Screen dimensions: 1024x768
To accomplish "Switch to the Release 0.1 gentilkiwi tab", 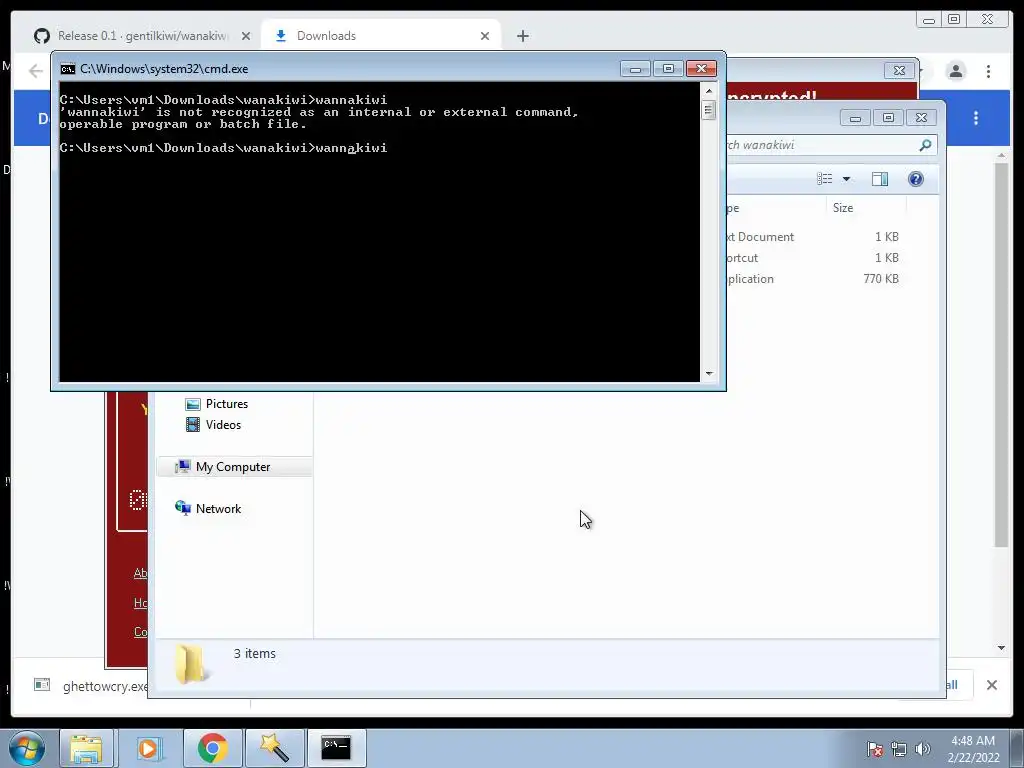I will [x=142, y=36].
